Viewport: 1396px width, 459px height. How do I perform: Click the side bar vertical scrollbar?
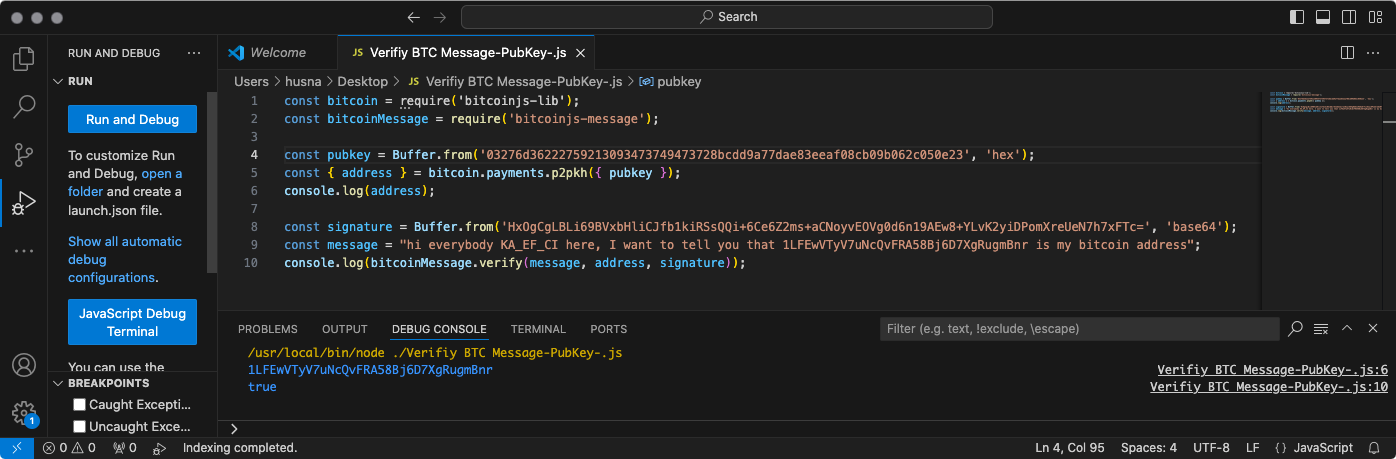point(211,182)
